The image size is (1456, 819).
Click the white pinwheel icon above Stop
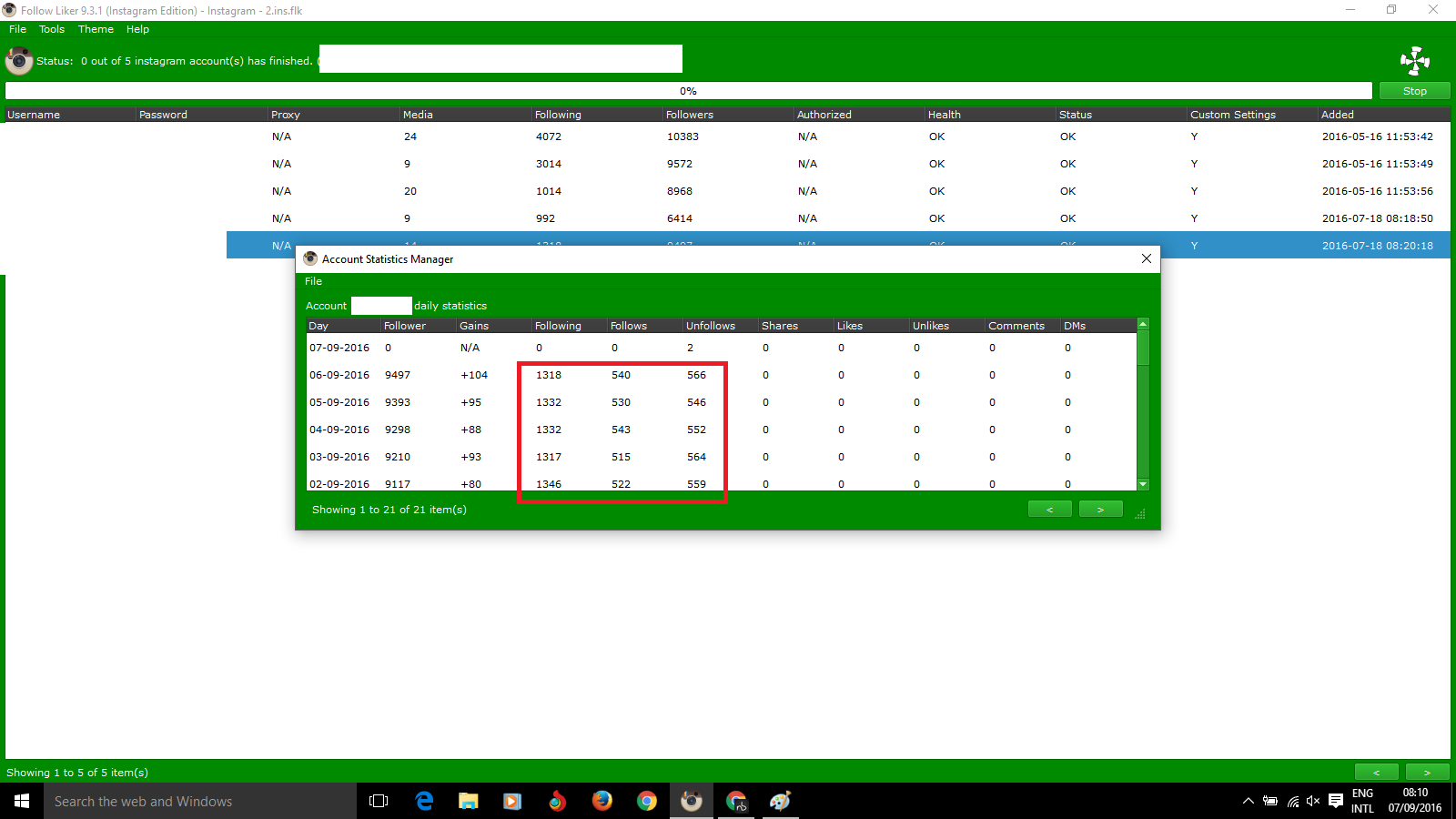[x=1415, y=61]
